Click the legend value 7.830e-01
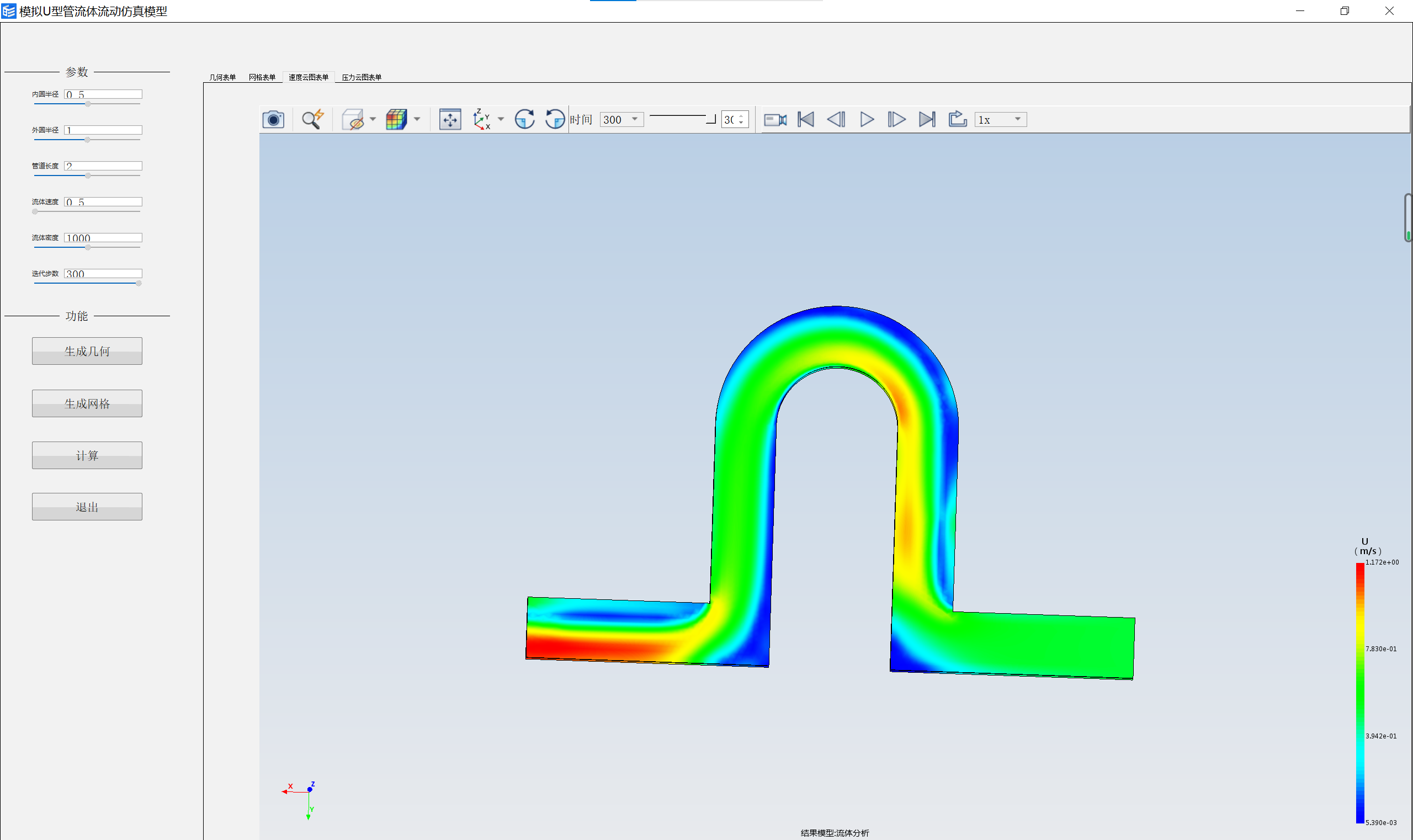The height and width of the screenshot is (840, 1413). click(x=1381, y=648)
